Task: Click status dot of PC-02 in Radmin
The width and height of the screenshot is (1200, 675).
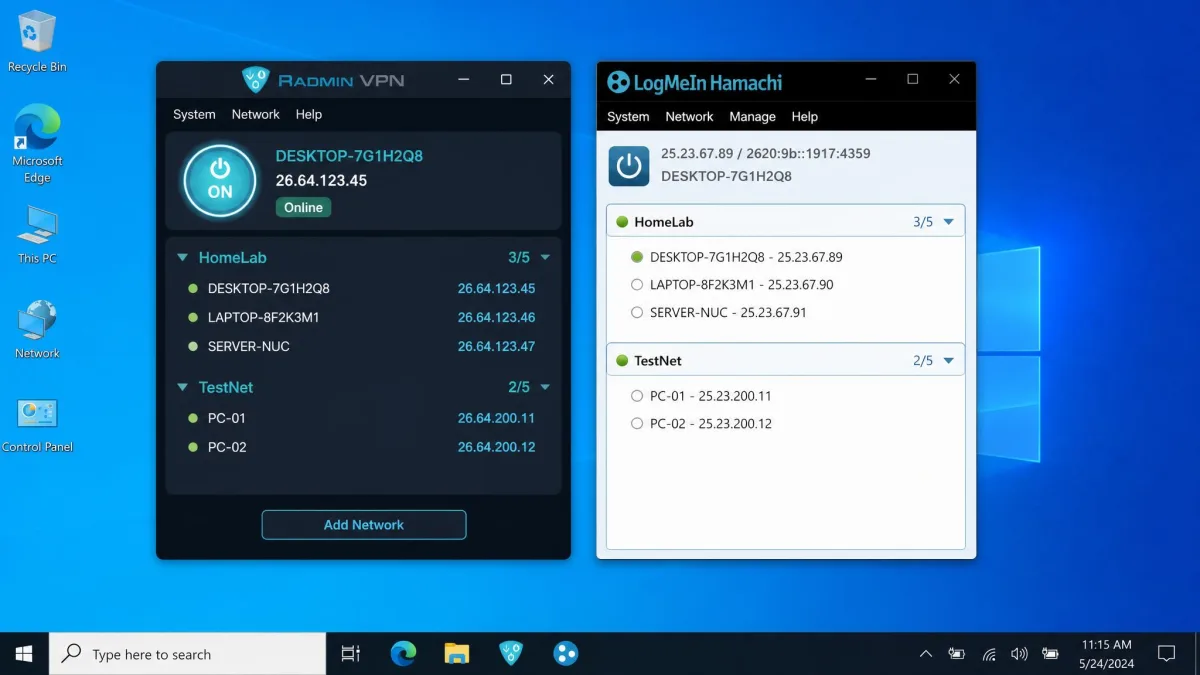Action: pos(193,447)
